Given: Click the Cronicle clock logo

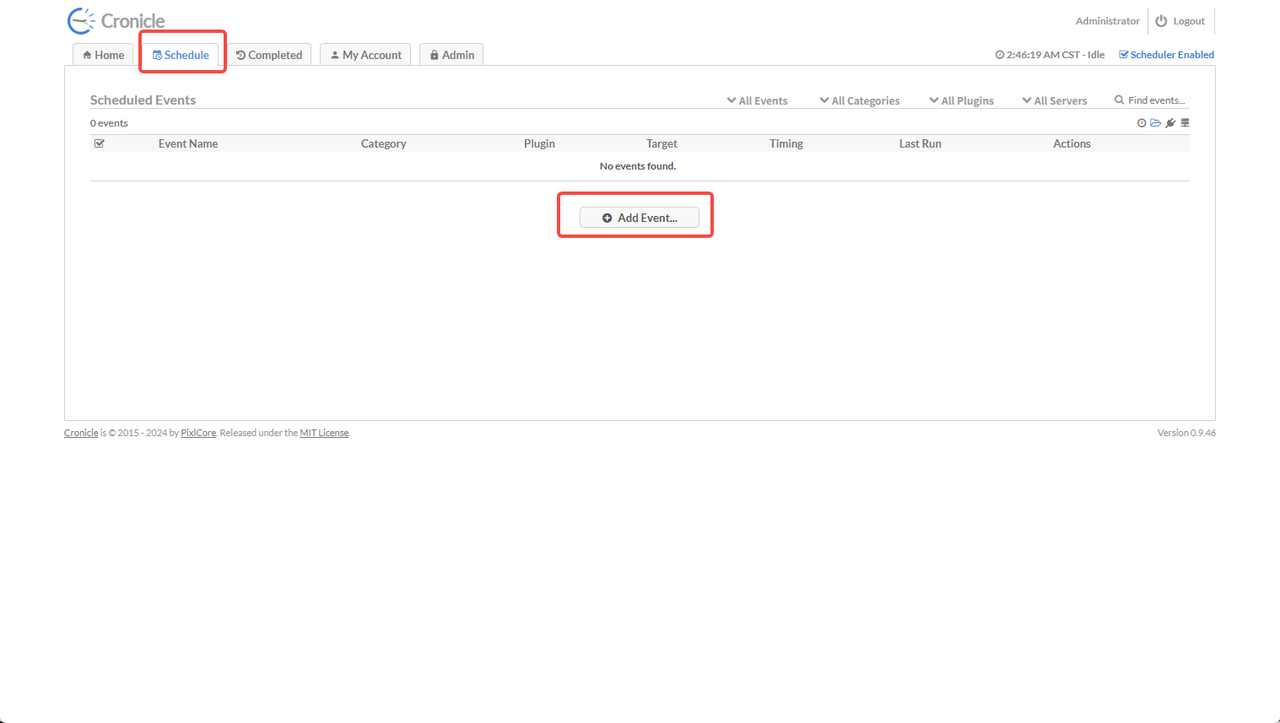Looking at the screenshot, I should 81,21.
